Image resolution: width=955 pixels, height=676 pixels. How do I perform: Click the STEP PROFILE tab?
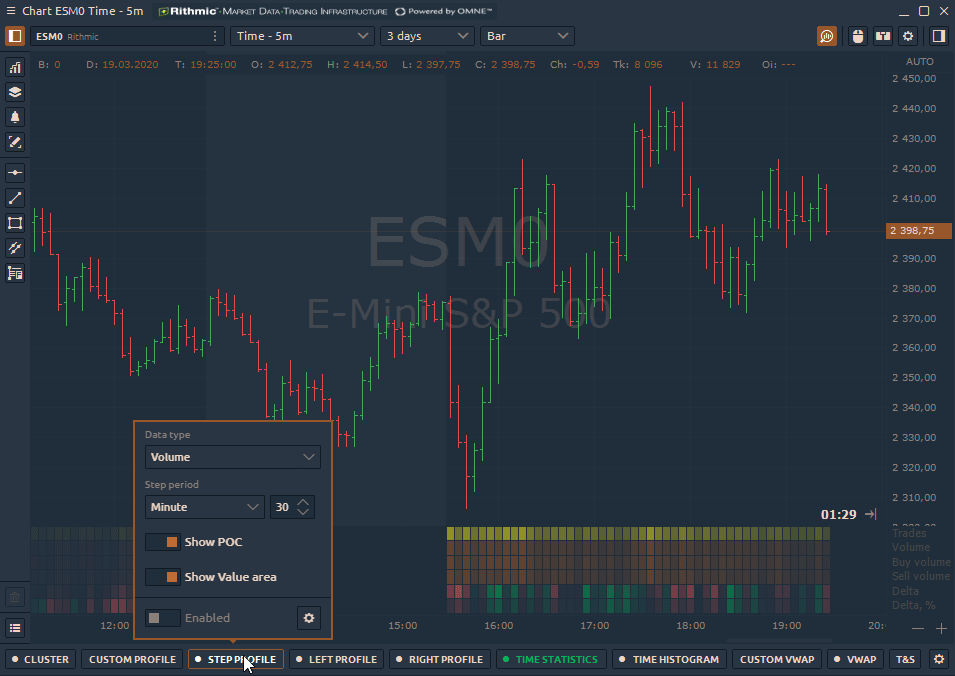click(x=236, y=659)
